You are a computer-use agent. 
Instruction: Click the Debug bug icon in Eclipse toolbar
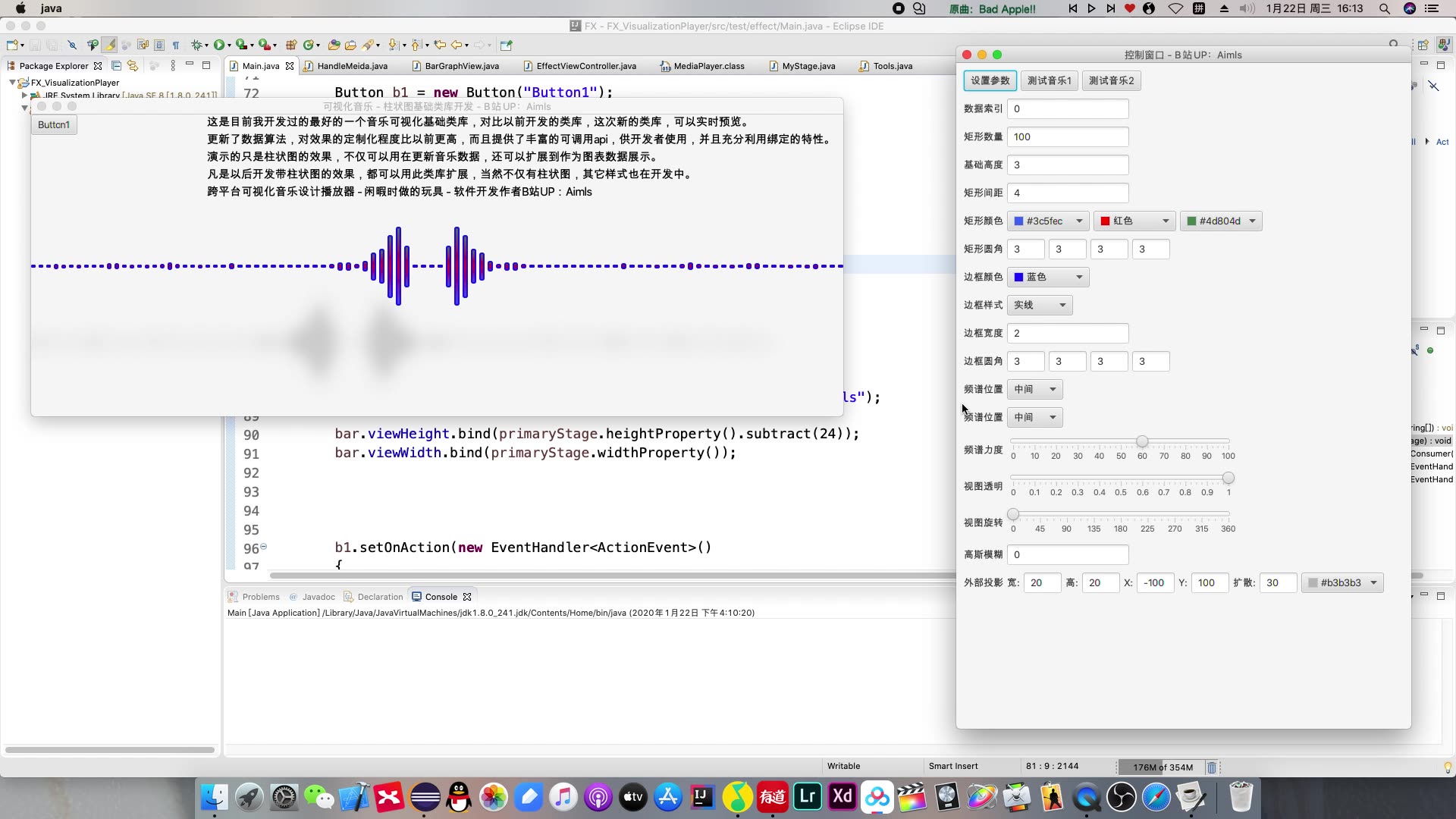coord(196,45)
